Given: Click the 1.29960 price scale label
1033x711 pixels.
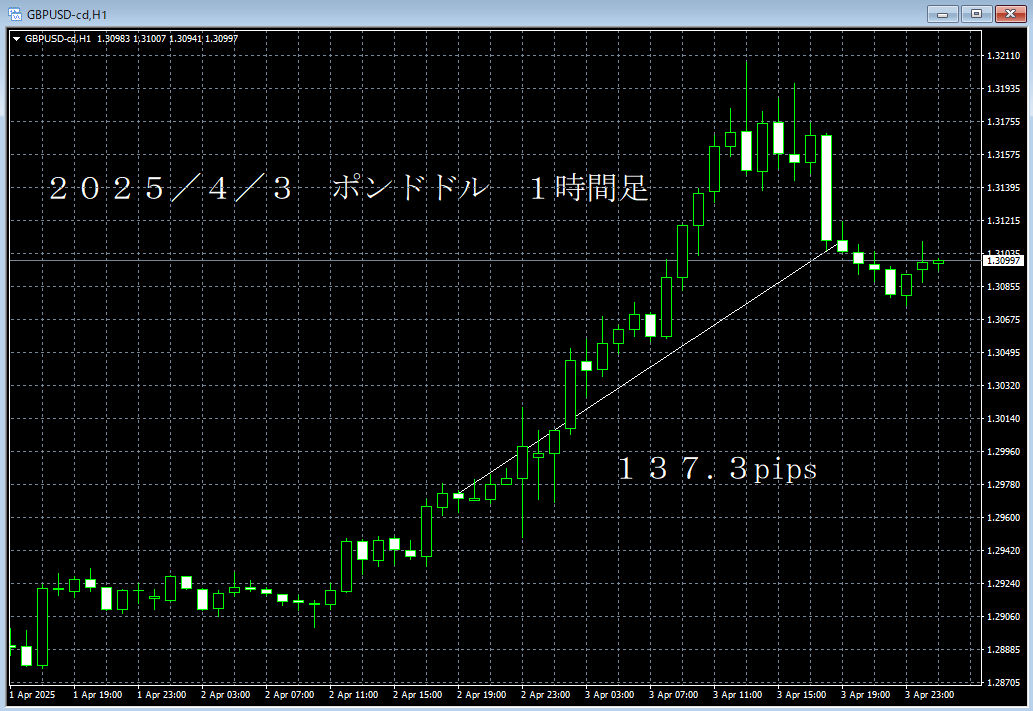Looking at the screenshot, I should [x=1003, y=452].
